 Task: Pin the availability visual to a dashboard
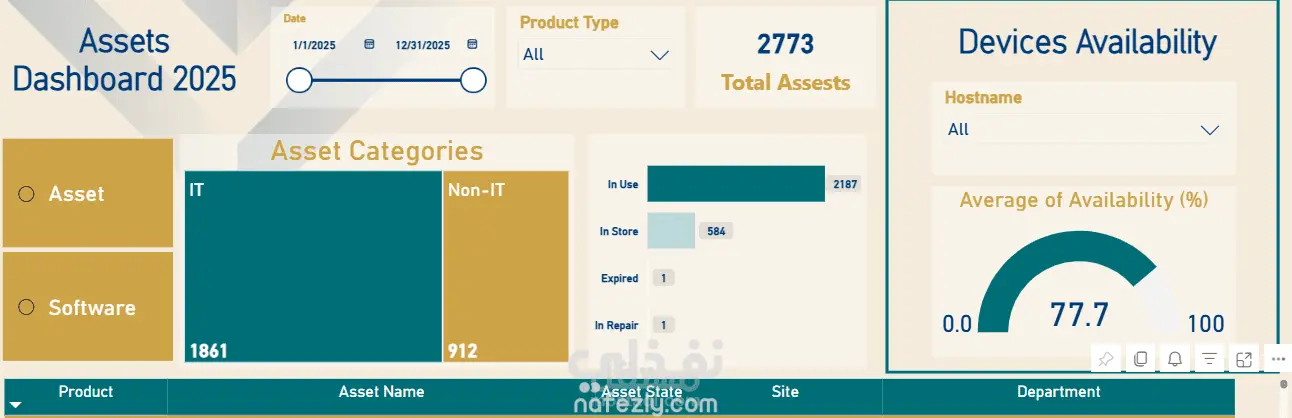pyautogui.click(x=1105, y=358)
